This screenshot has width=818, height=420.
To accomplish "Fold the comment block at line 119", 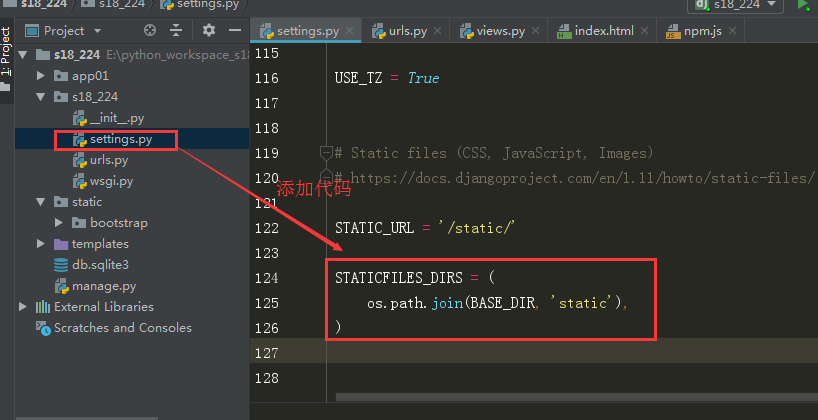I will tap(326, 153).
